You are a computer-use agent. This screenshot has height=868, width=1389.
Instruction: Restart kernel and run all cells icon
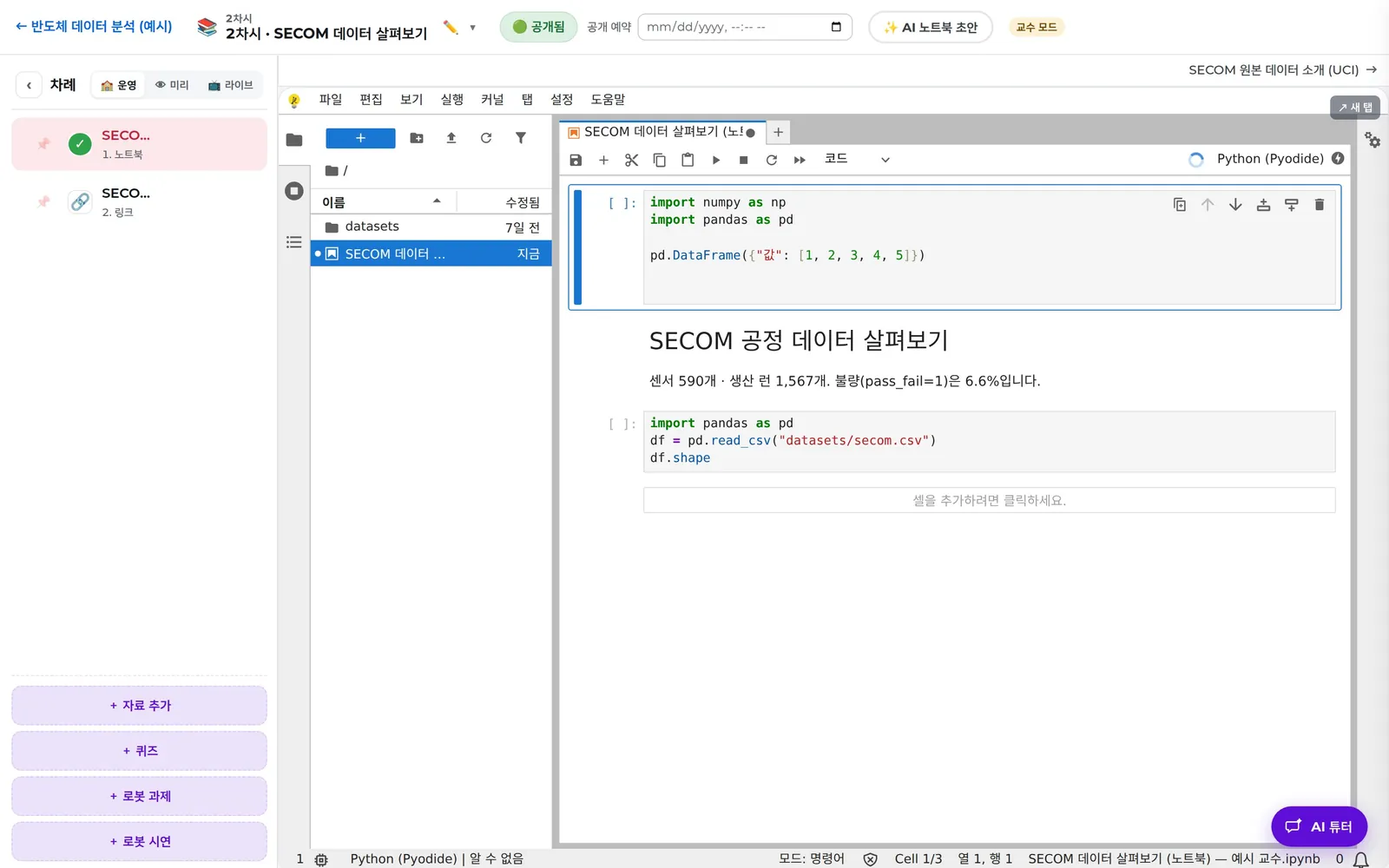pyautogui.click(x=800, y=160)
